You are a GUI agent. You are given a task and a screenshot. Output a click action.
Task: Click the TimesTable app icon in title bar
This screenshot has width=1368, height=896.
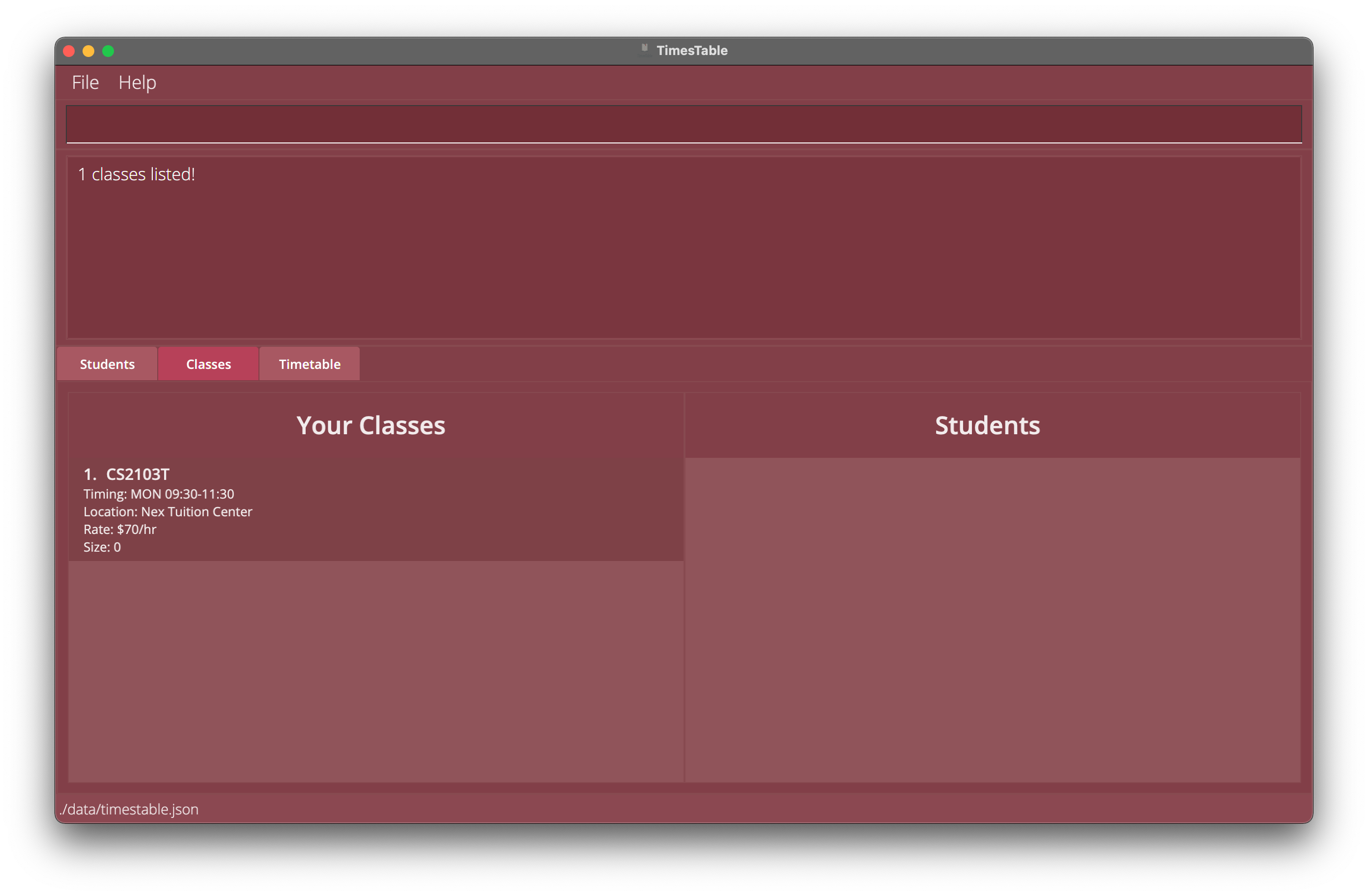click(644, 50)
